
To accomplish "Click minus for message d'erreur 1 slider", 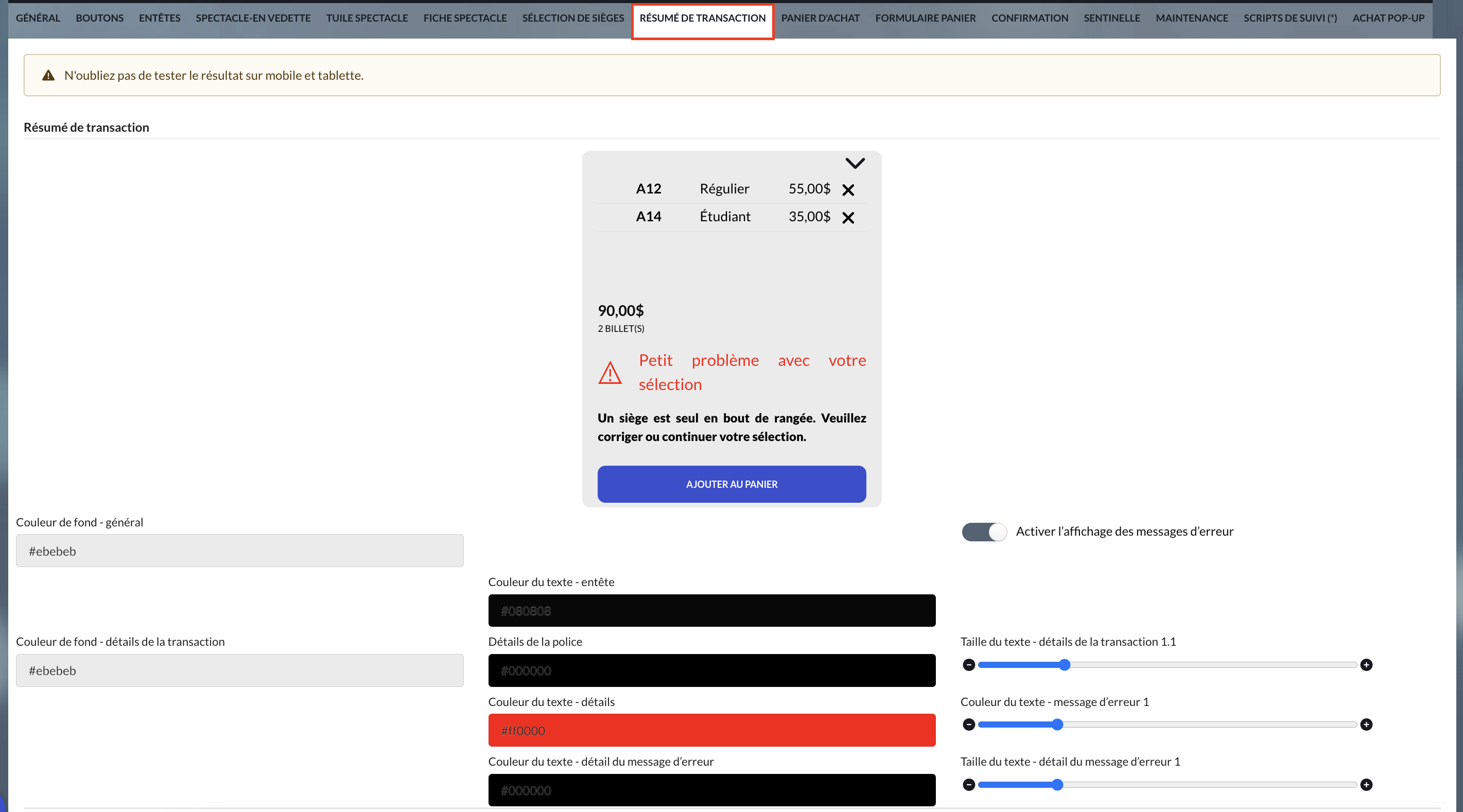I will click(969, 725).
